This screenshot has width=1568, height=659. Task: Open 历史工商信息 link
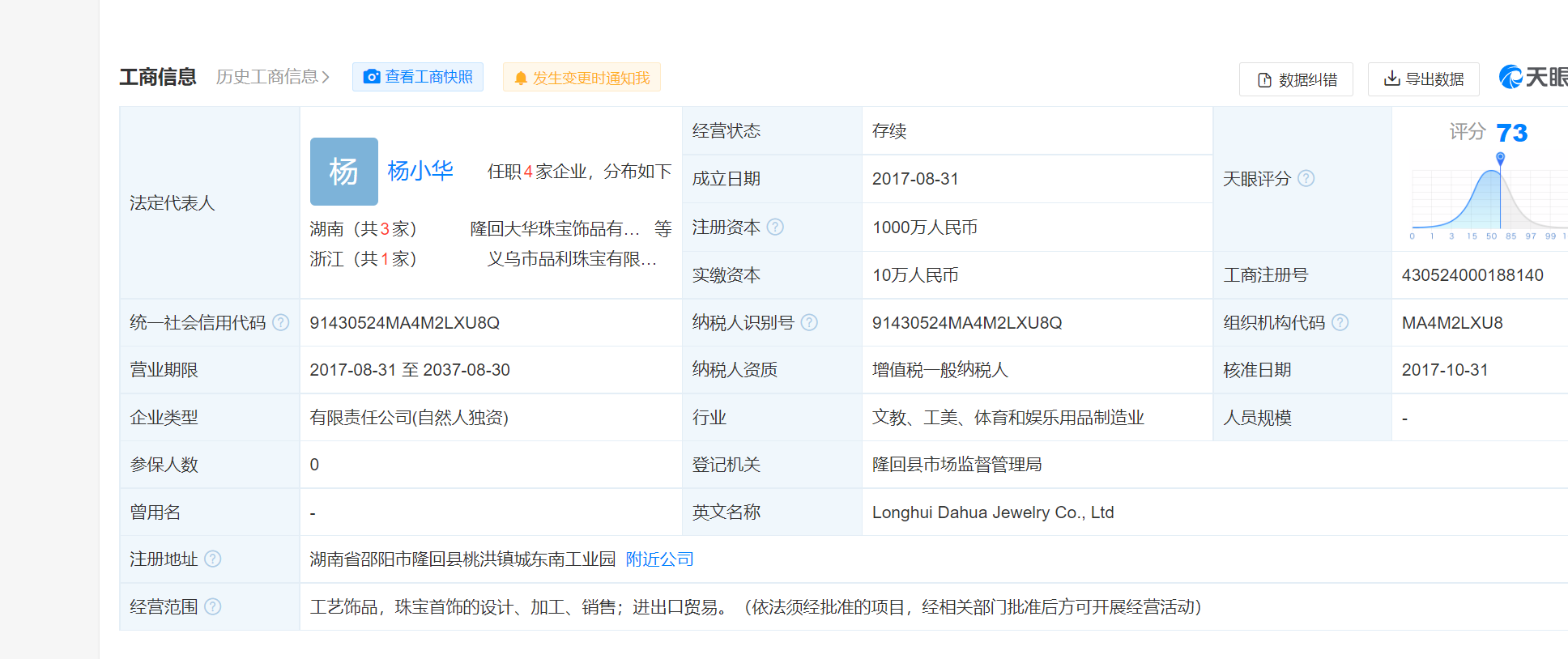(273, 77)
